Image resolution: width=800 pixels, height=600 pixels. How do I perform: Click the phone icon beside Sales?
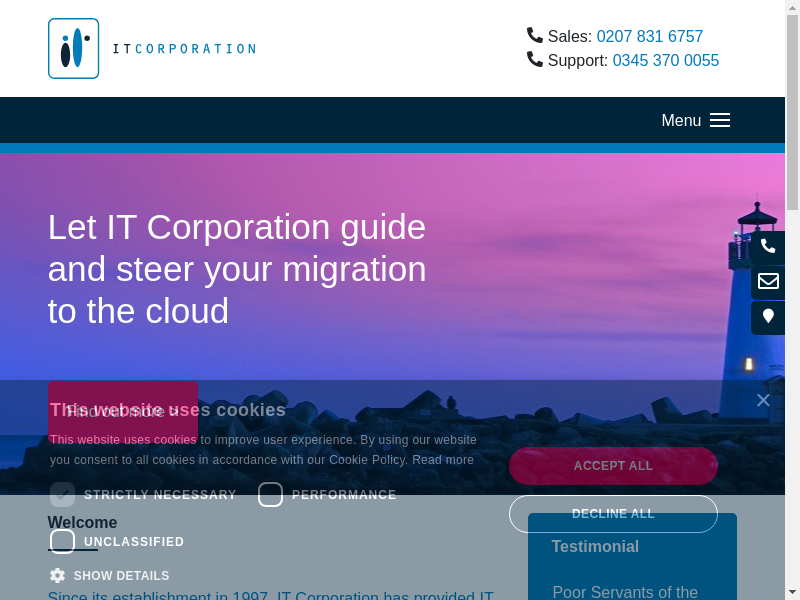coord(535,35)
